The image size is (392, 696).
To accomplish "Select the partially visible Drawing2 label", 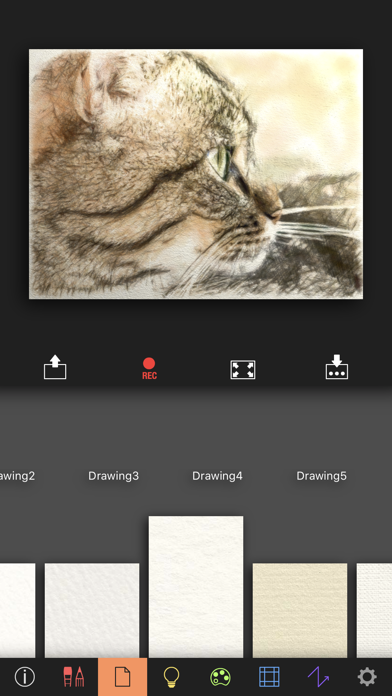I will [x=17, y=476].
